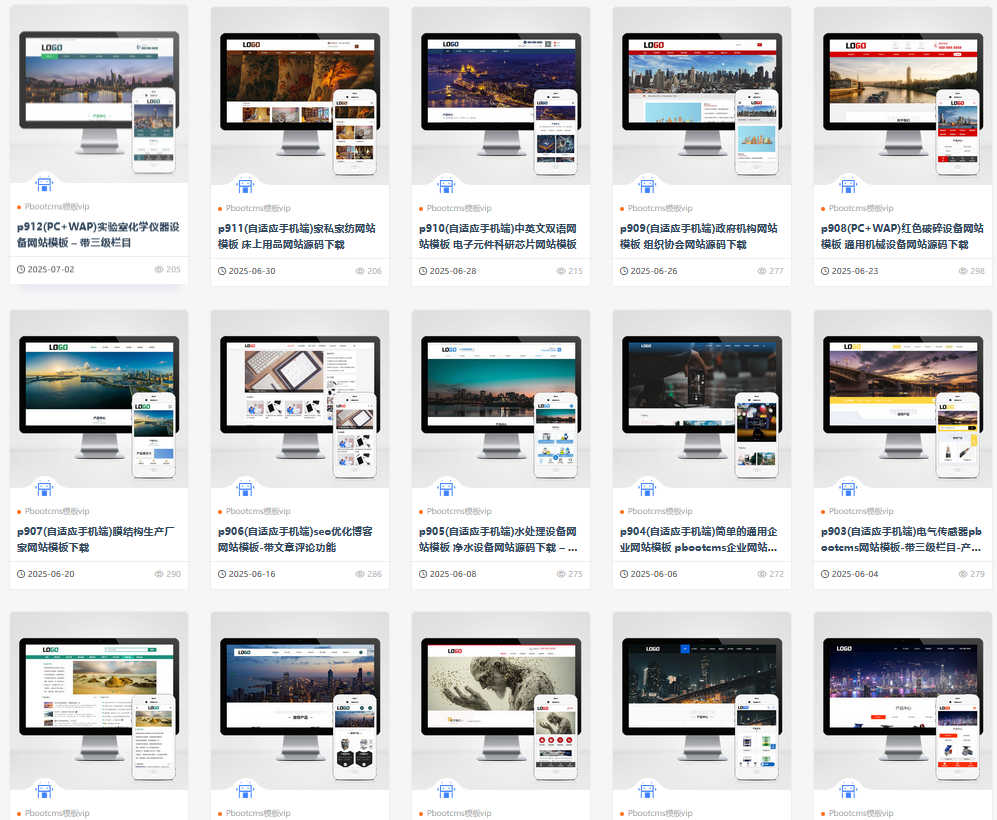Click the clock icon beside 2025-06-20
Screen dimensions: 997x820
[x=21, y=574]
